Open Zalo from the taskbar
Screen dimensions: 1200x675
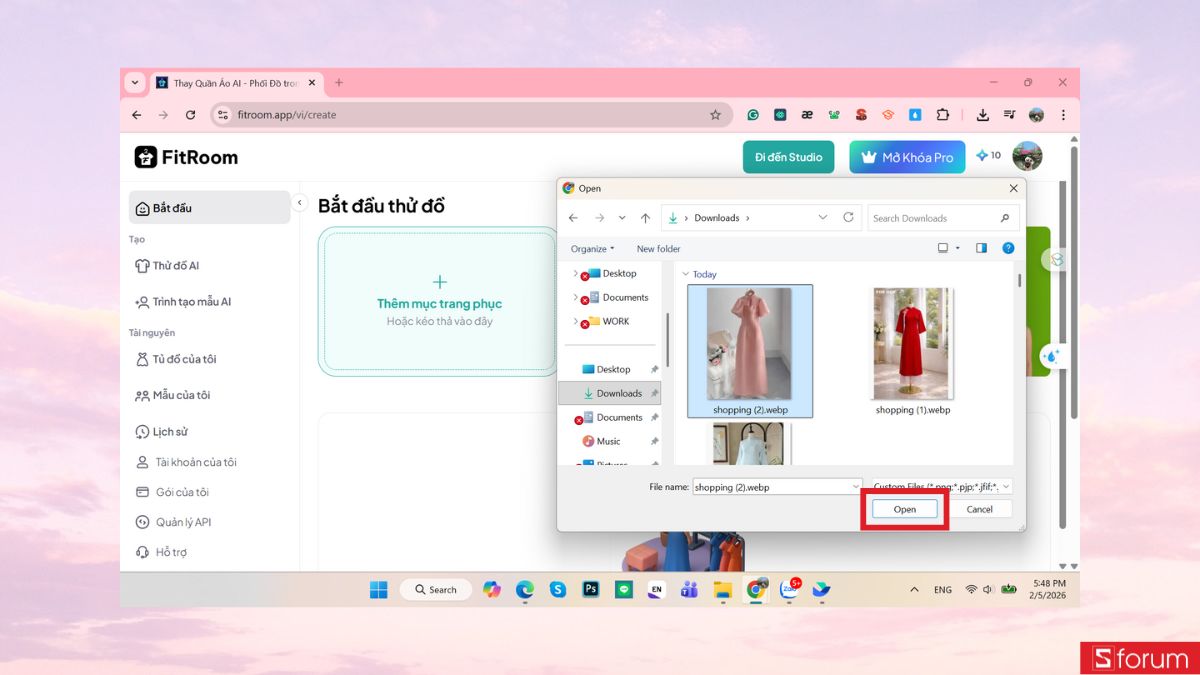(x=789, y=589)
